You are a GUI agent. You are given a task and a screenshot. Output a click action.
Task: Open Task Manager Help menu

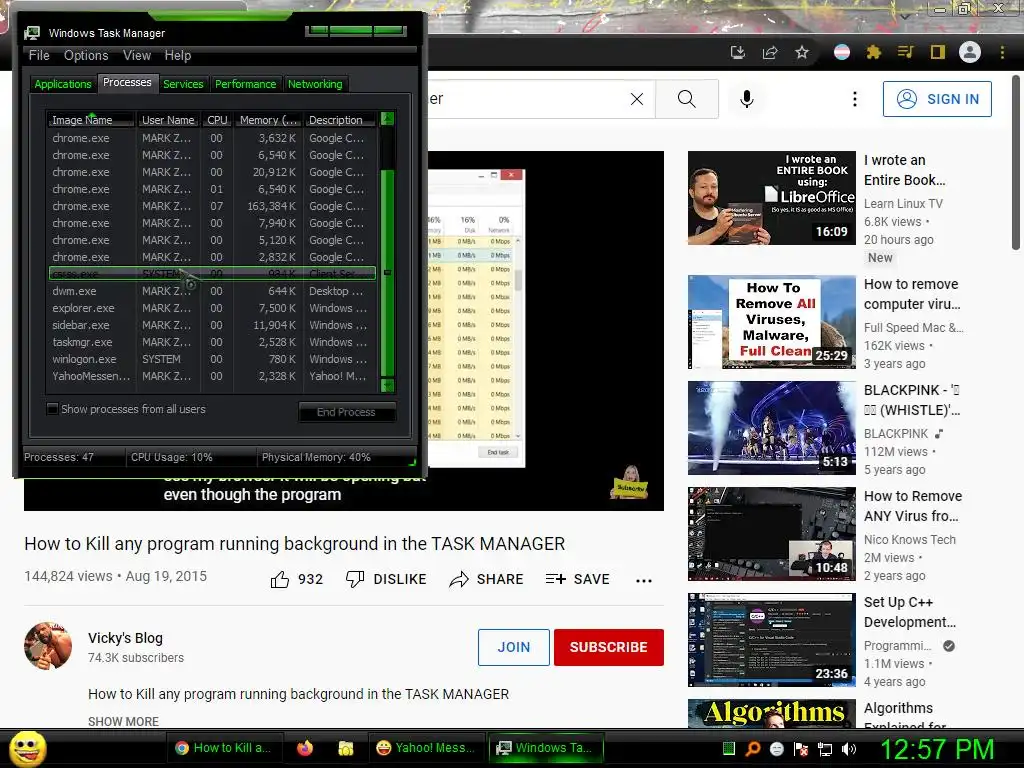point(178,56)
